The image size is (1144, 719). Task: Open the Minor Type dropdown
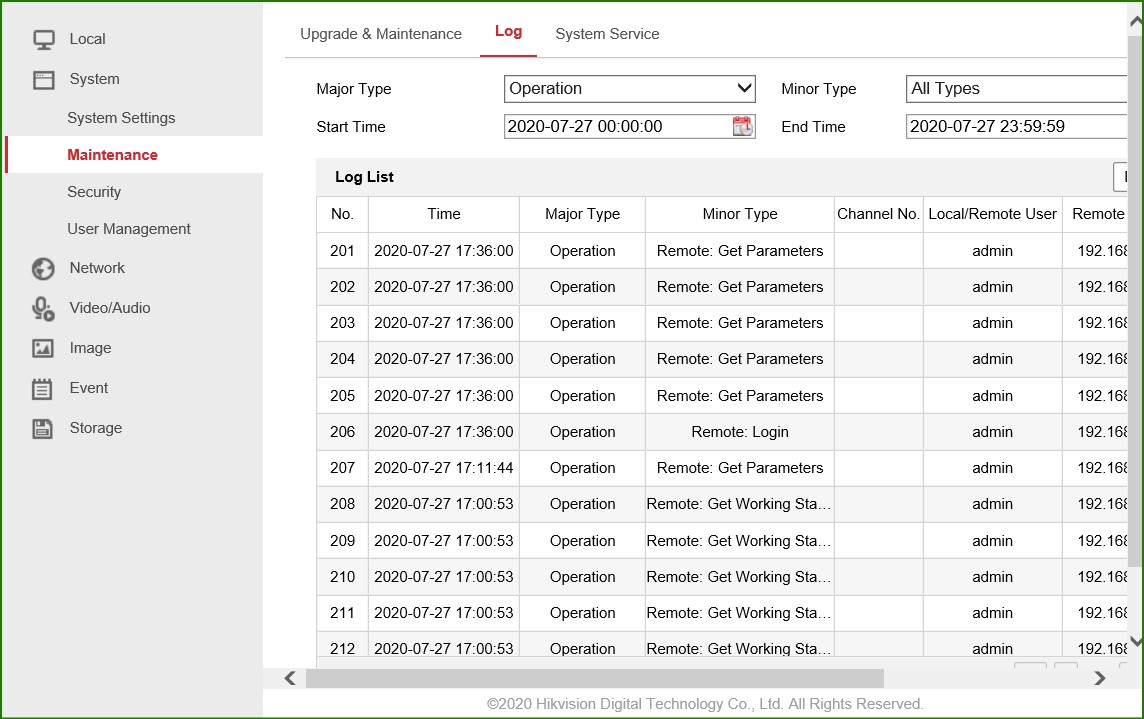tap(1017, 89)
